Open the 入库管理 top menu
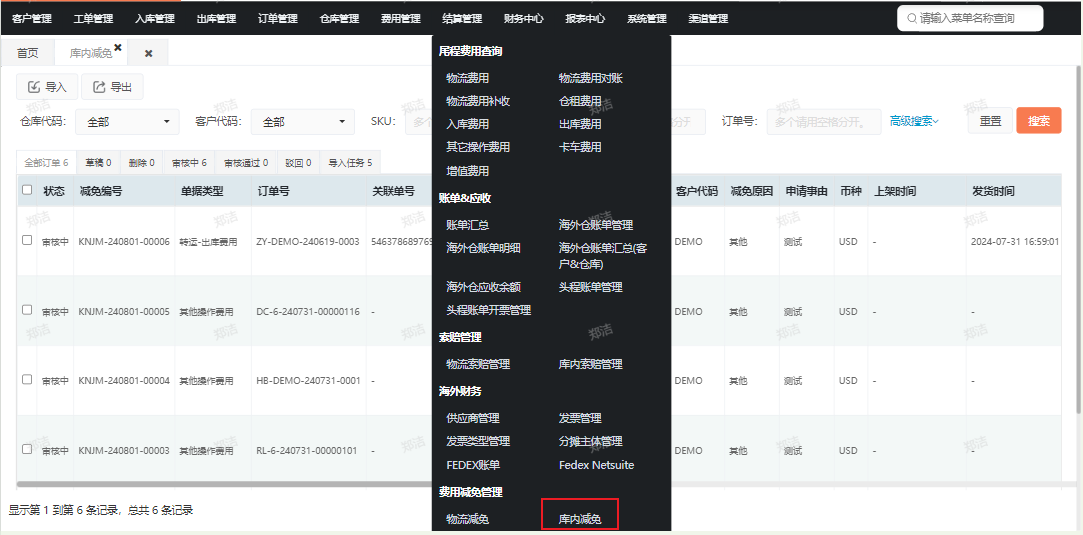Viewport: 1083px width, 535px height. [155, 19]
